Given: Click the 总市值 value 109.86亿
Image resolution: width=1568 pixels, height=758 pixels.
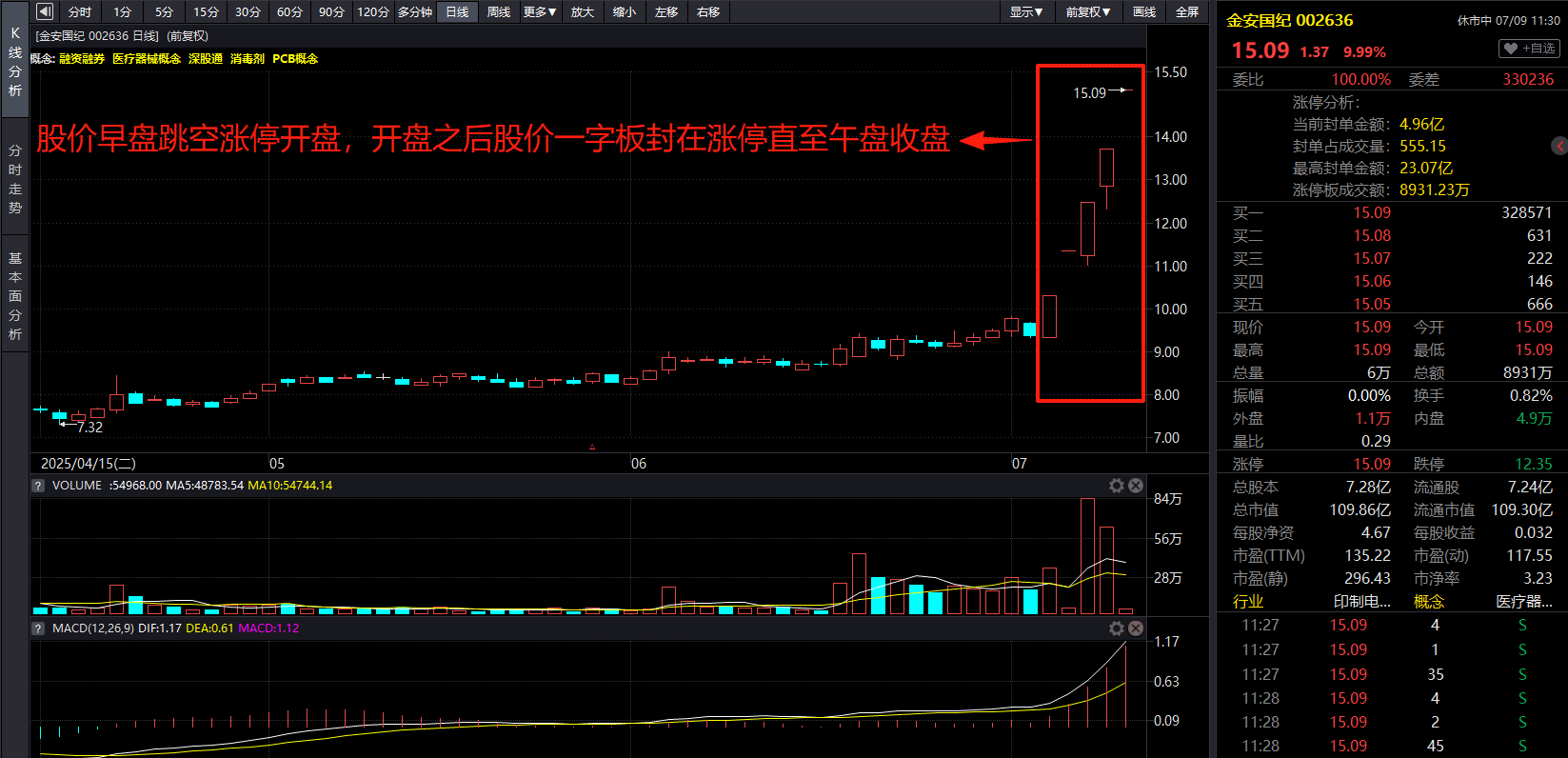Looking at the screenshot, I should coord(1360,510).
